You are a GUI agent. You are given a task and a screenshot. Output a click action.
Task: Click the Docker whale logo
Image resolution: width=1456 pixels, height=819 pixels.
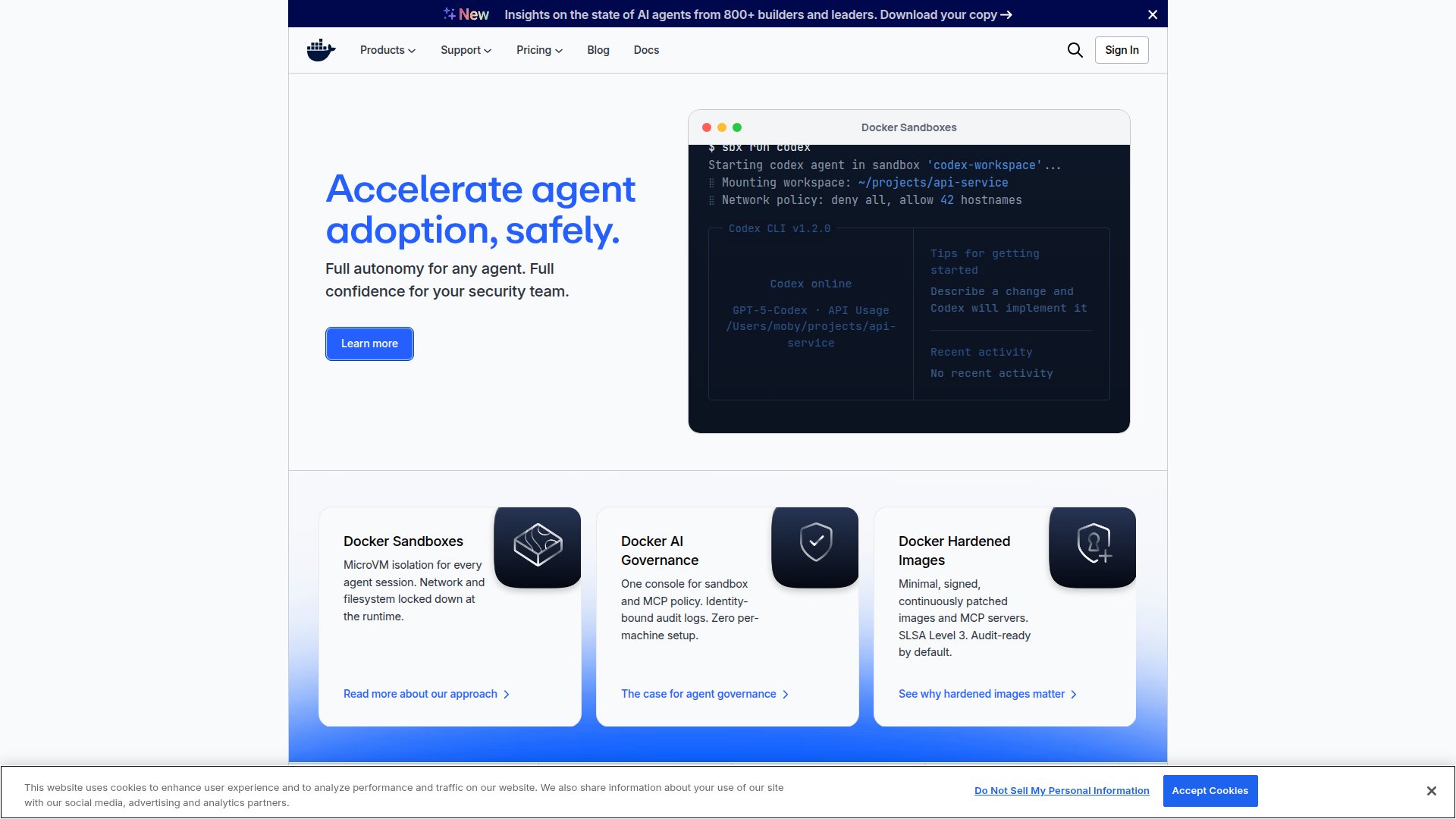321,50
